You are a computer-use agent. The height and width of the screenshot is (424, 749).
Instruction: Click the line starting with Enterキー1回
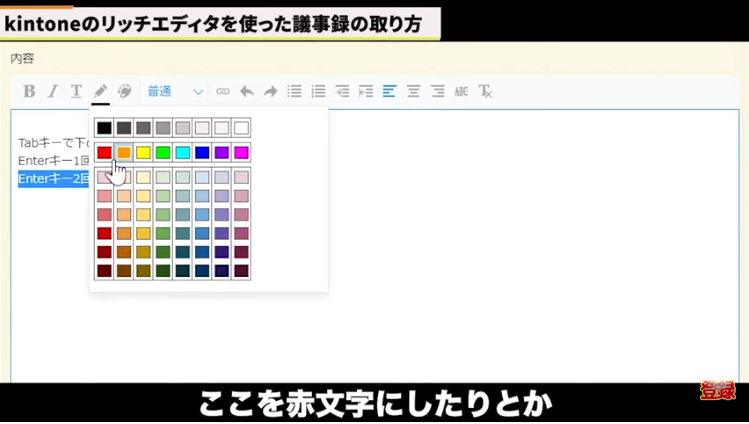point(54,160)
